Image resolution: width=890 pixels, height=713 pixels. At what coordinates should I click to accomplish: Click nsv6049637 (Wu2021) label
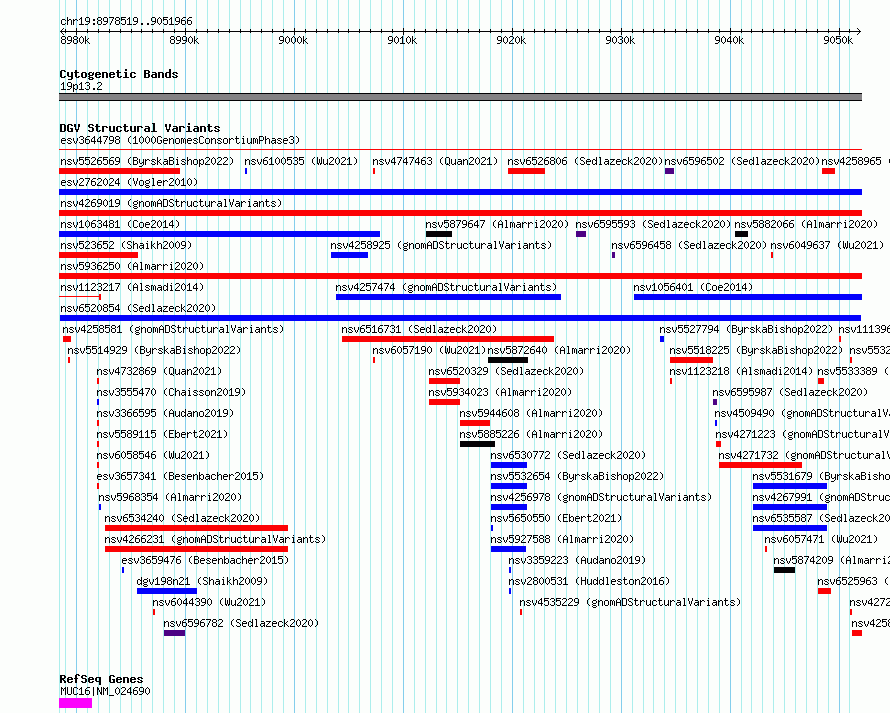pyautogui.click(x=827, y=245)
